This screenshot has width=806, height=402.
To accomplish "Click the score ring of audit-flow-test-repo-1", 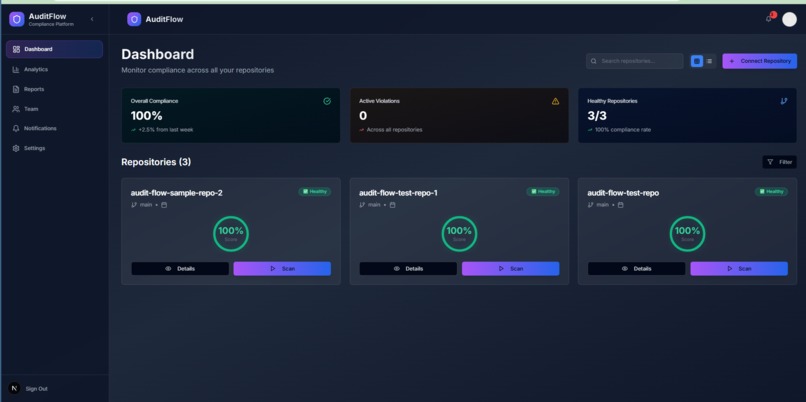I will click(x=459, y=234).
